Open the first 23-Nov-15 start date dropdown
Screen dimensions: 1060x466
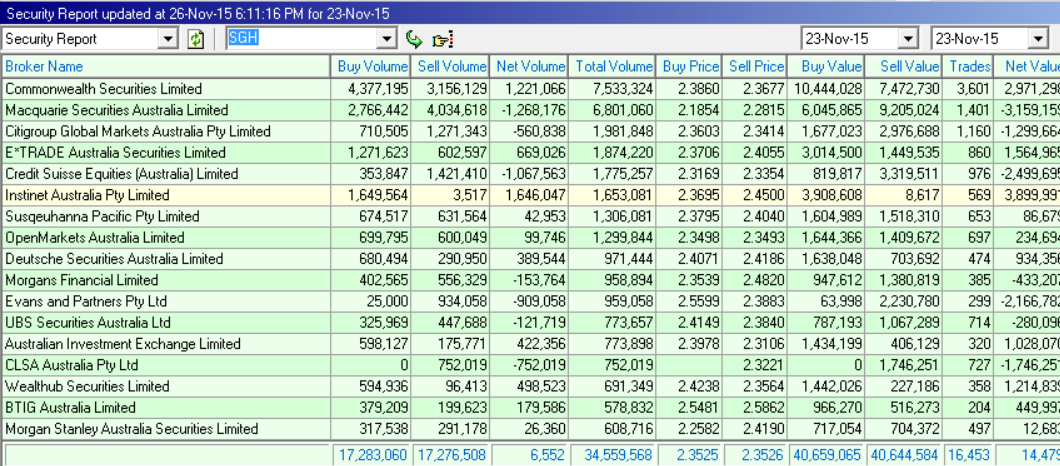(x=908, y=39)
